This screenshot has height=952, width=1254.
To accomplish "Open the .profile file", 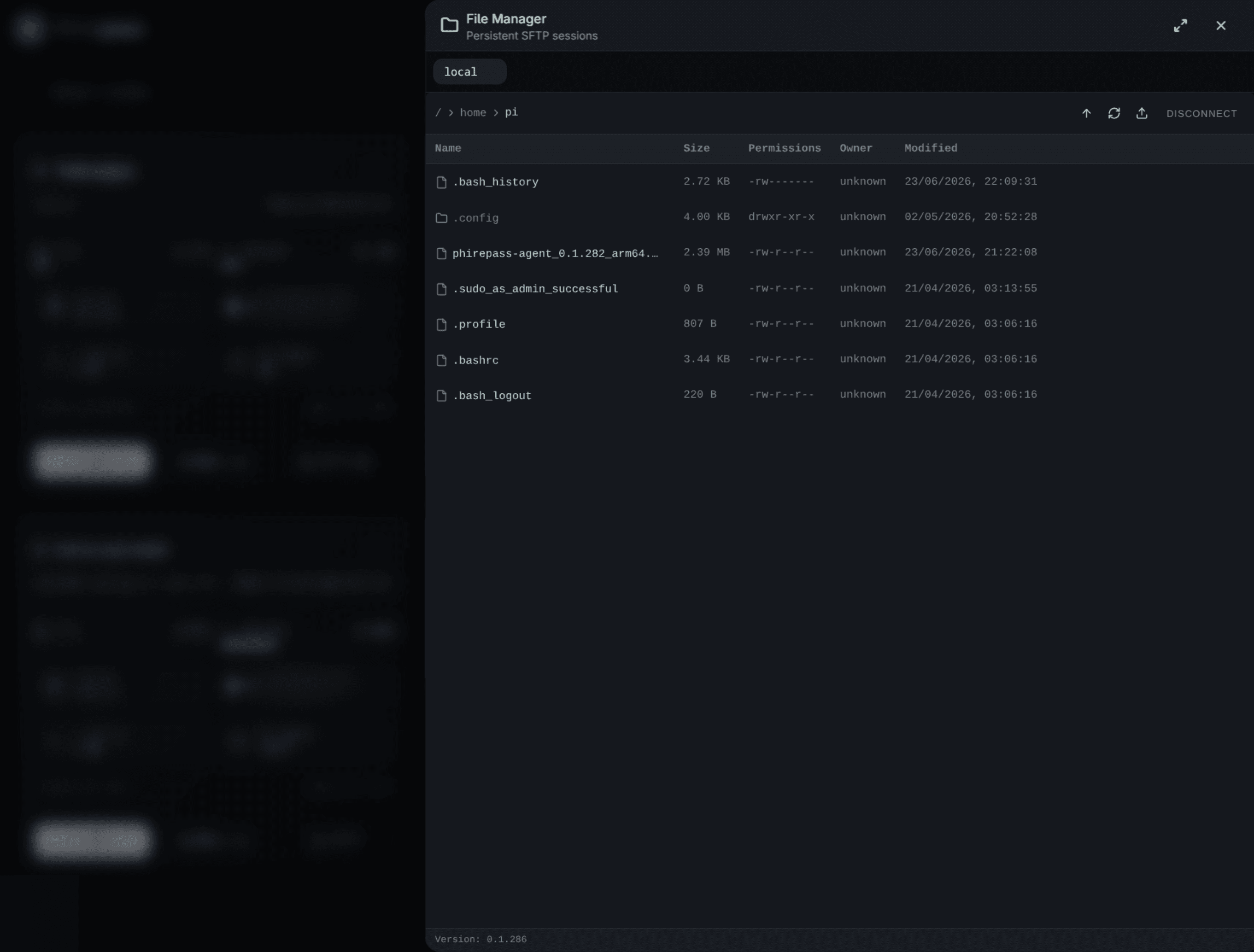I will [479, 324].
